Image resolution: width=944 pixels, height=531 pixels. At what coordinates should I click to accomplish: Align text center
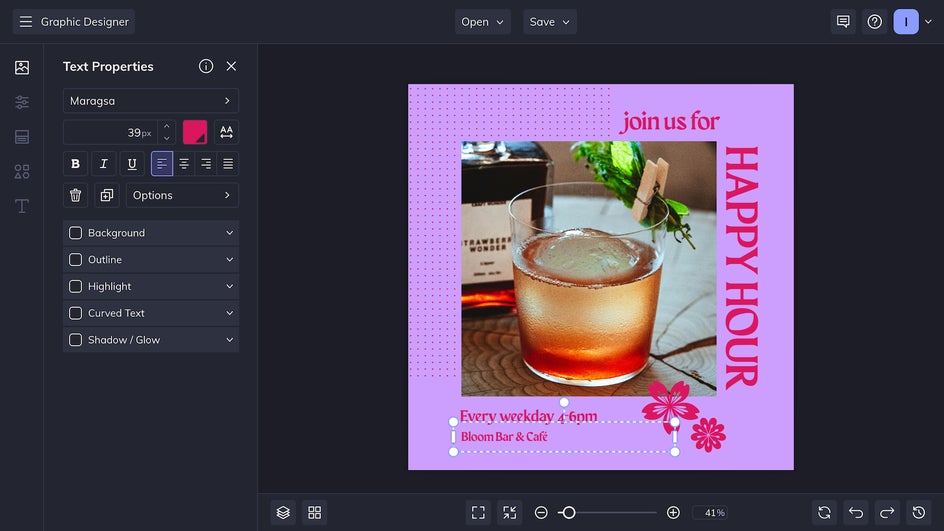point(184,164)
